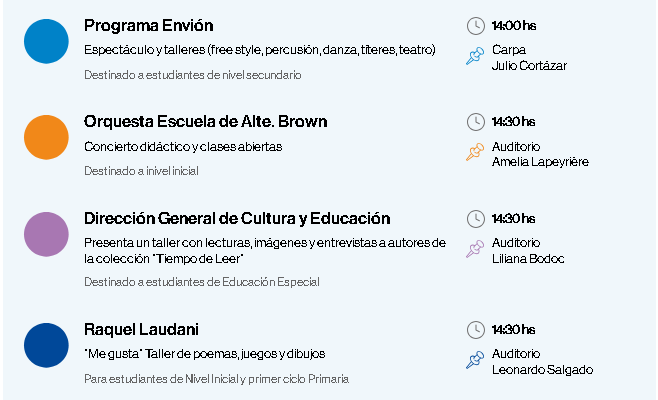Click the 'Concierto didáctico y clases abiertas' description
Image resolution: width=658 pixels, height=400 pixels.
(183, 146)
